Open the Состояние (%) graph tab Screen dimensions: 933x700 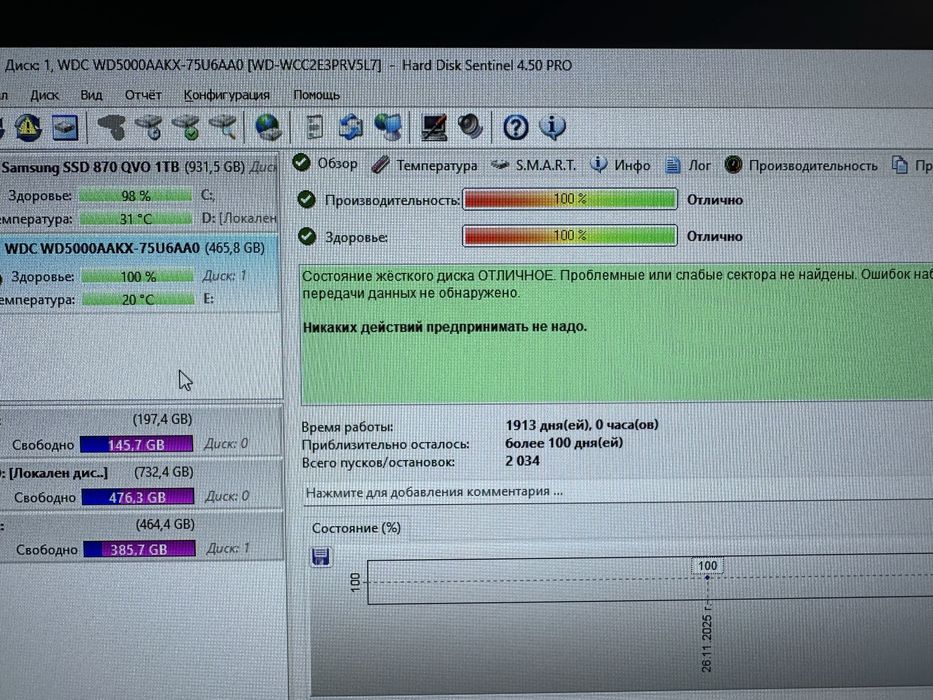[x=356, y=528]
